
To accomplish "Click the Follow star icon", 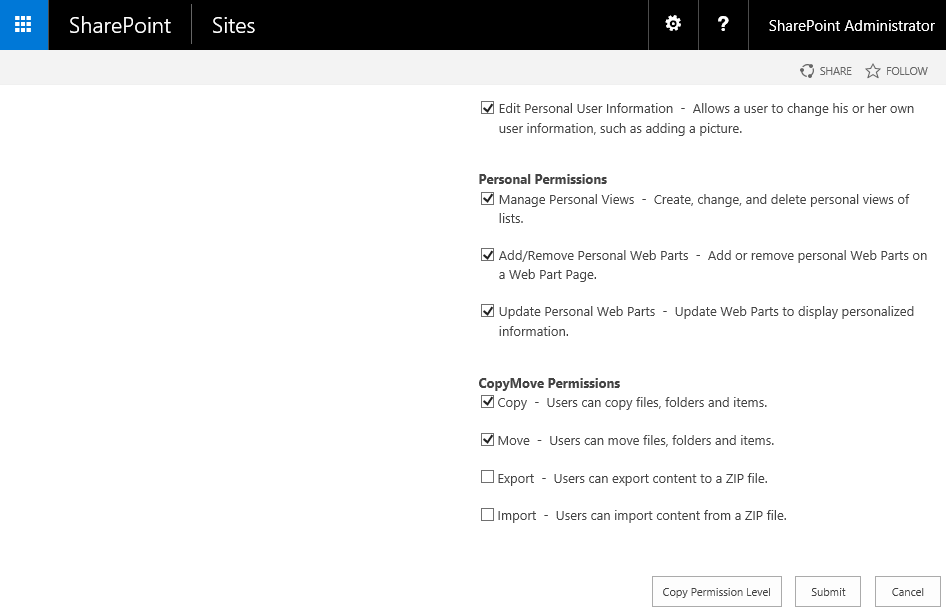I will tap(873, 71).
